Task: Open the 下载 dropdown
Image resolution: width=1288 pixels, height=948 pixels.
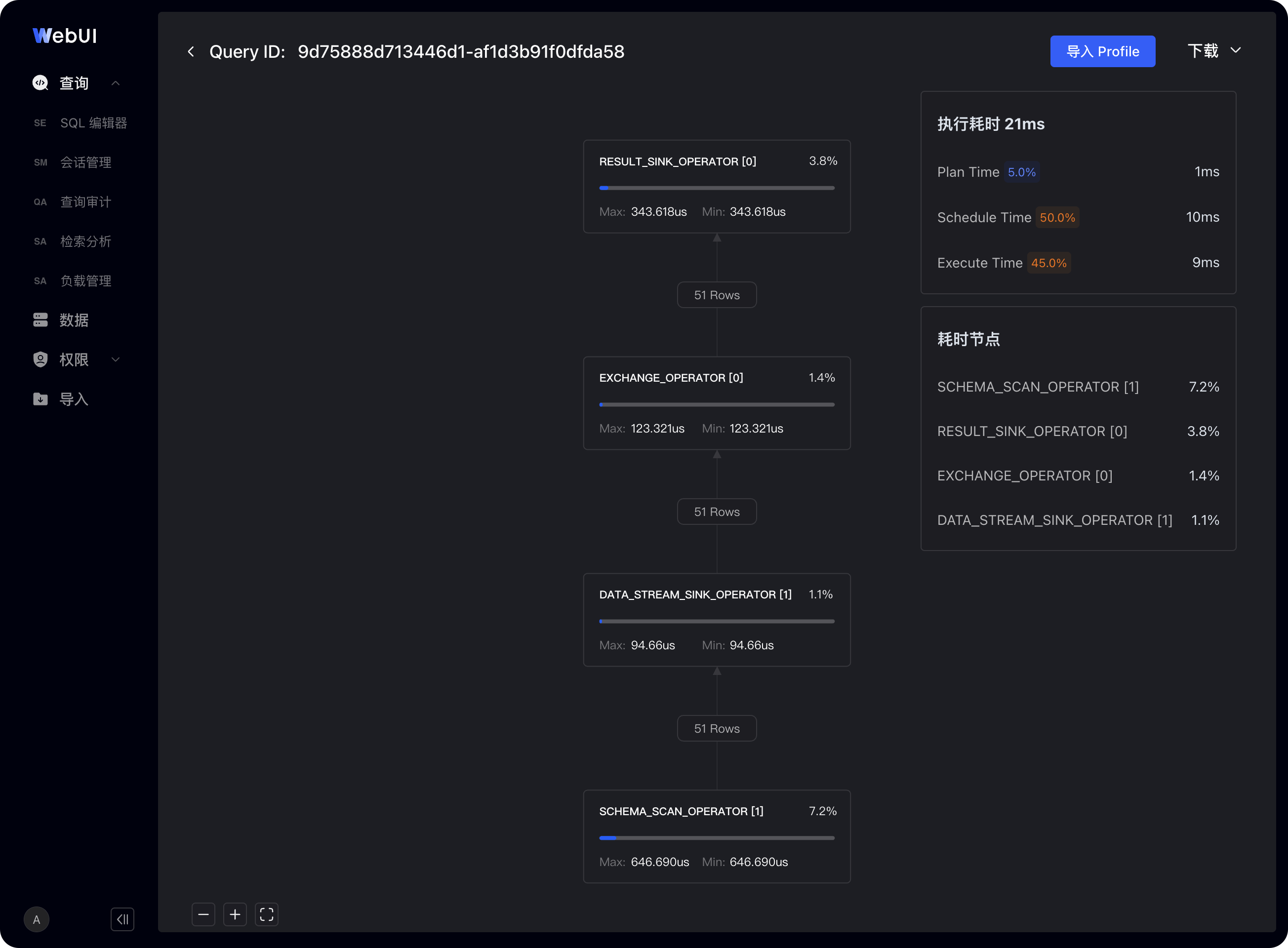Action: [1214, 51]
